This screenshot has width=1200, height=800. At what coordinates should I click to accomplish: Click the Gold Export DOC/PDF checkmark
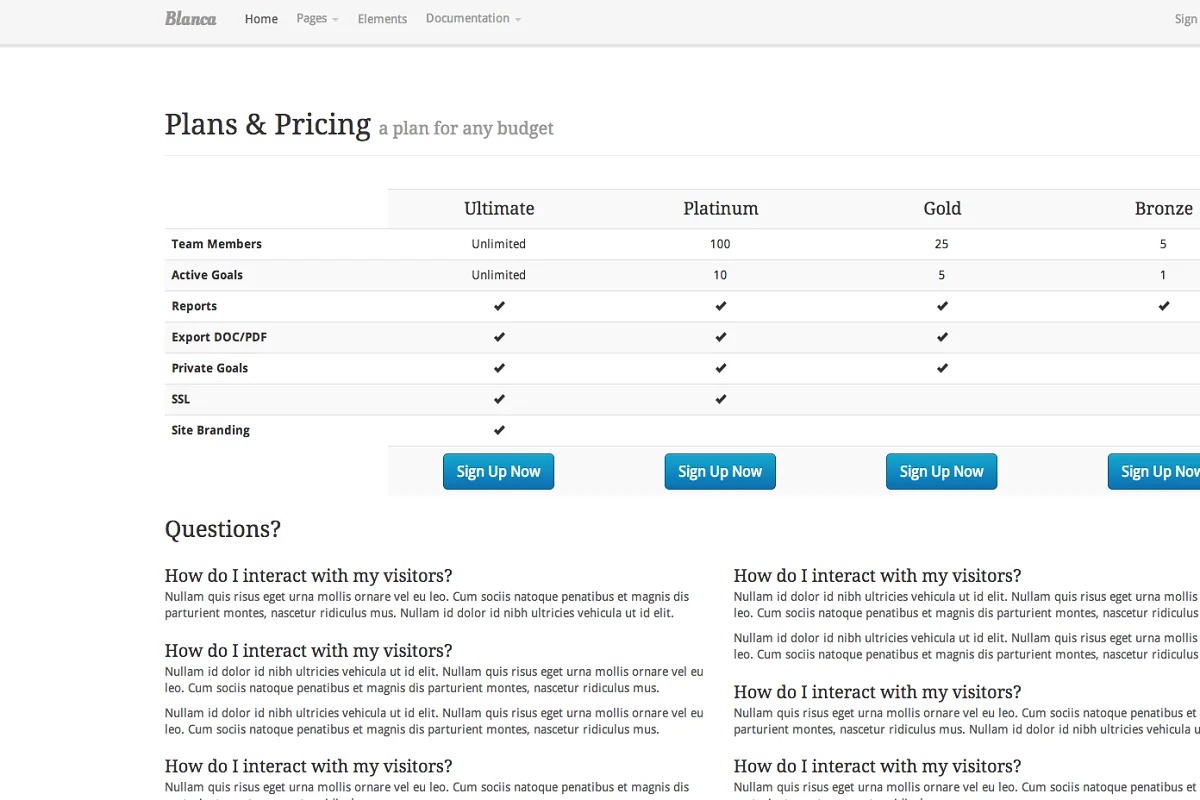coord(942,337)
